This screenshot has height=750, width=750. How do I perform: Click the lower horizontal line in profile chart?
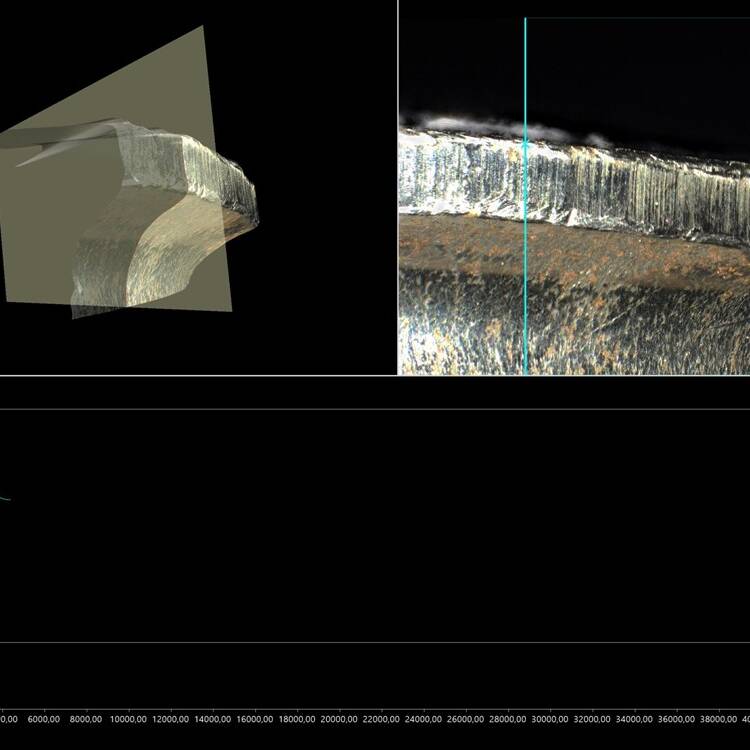[375, 643]
